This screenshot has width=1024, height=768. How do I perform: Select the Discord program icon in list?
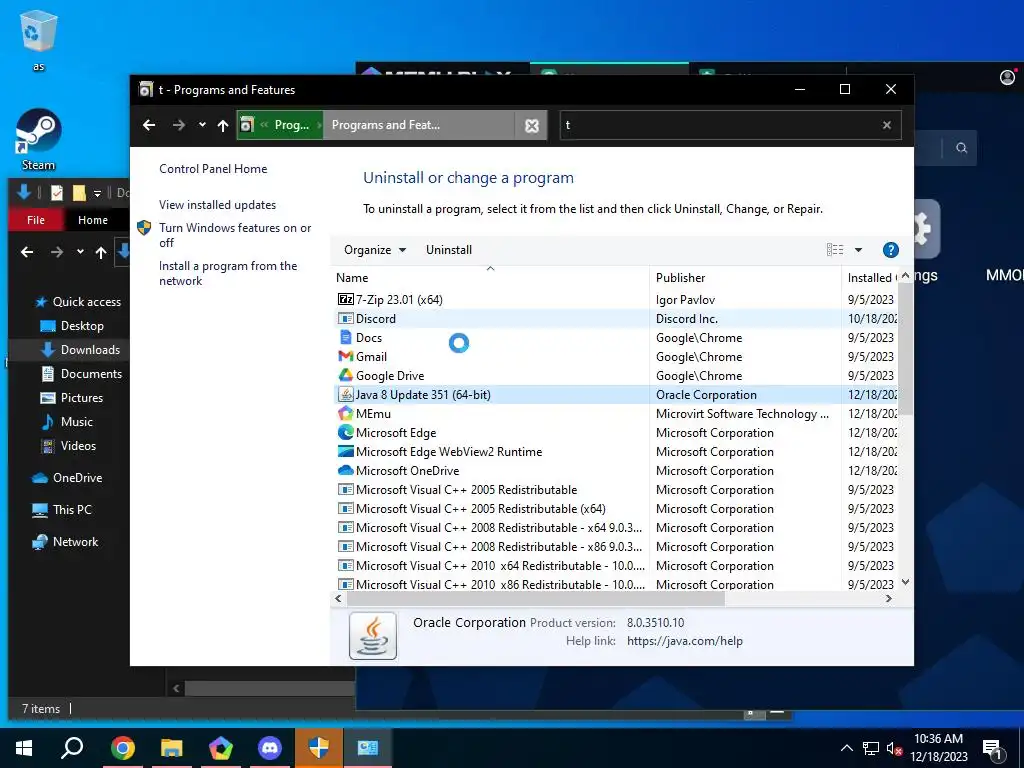click(x=345, y=319)
